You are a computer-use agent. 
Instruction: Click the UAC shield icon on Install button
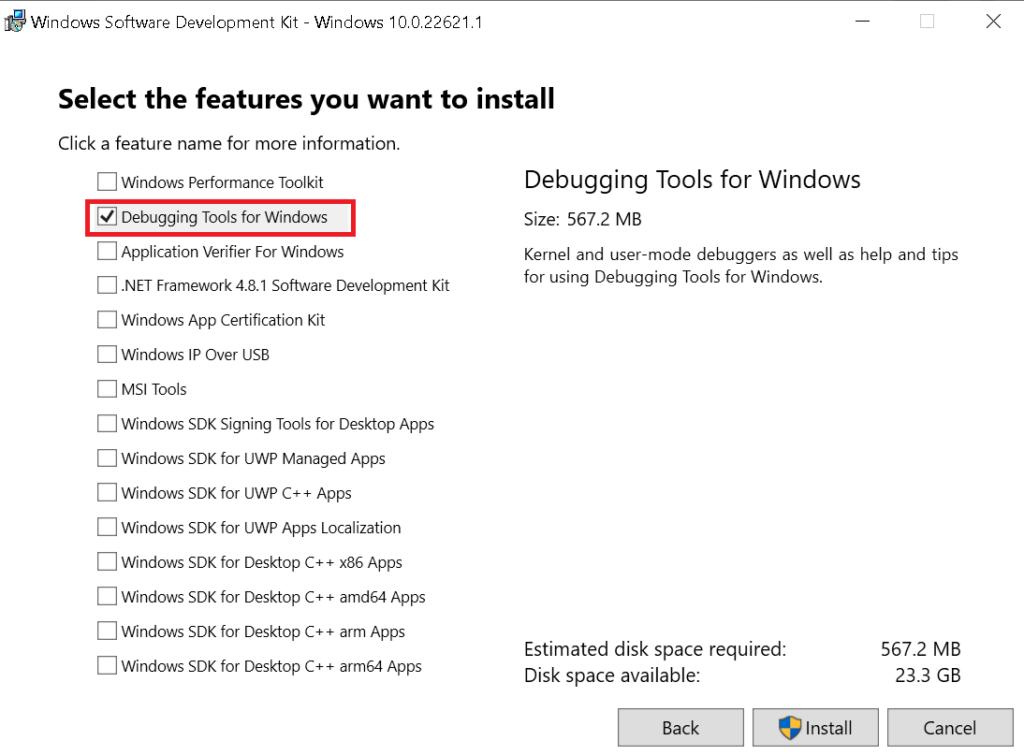coord(789,727)
